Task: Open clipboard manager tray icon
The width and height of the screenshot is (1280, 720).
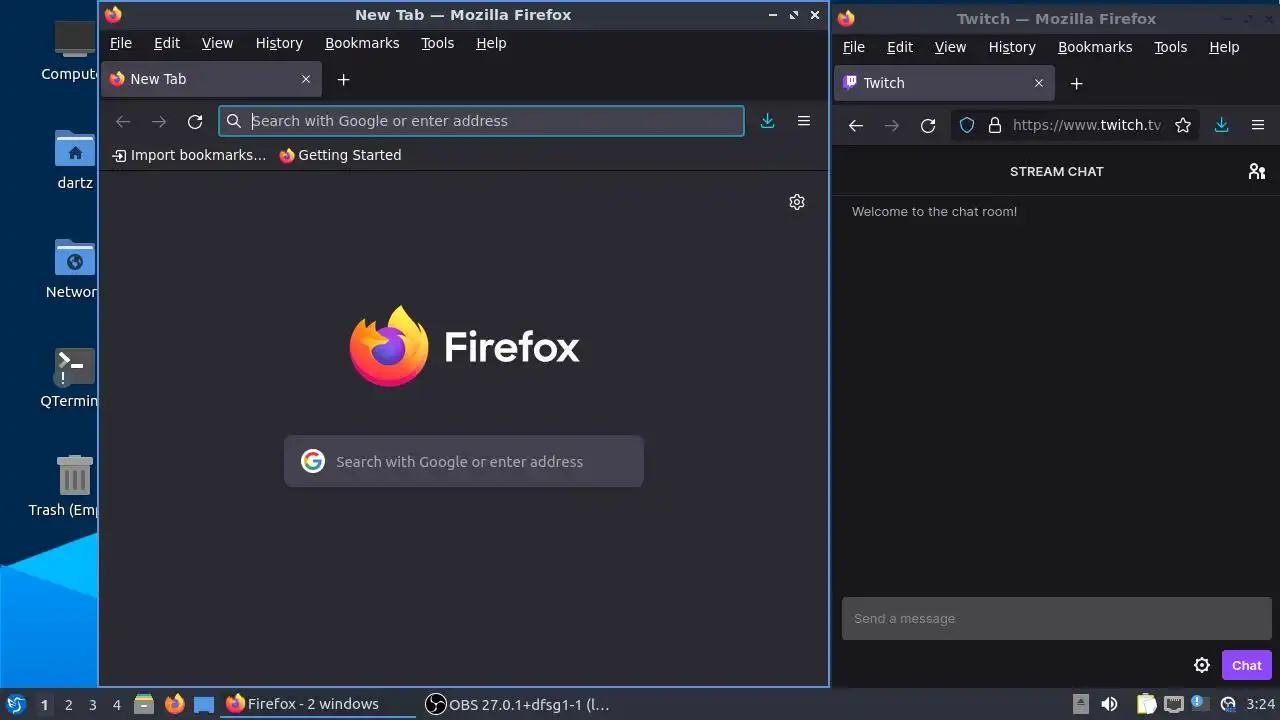Action: (x=1146, y=704)
